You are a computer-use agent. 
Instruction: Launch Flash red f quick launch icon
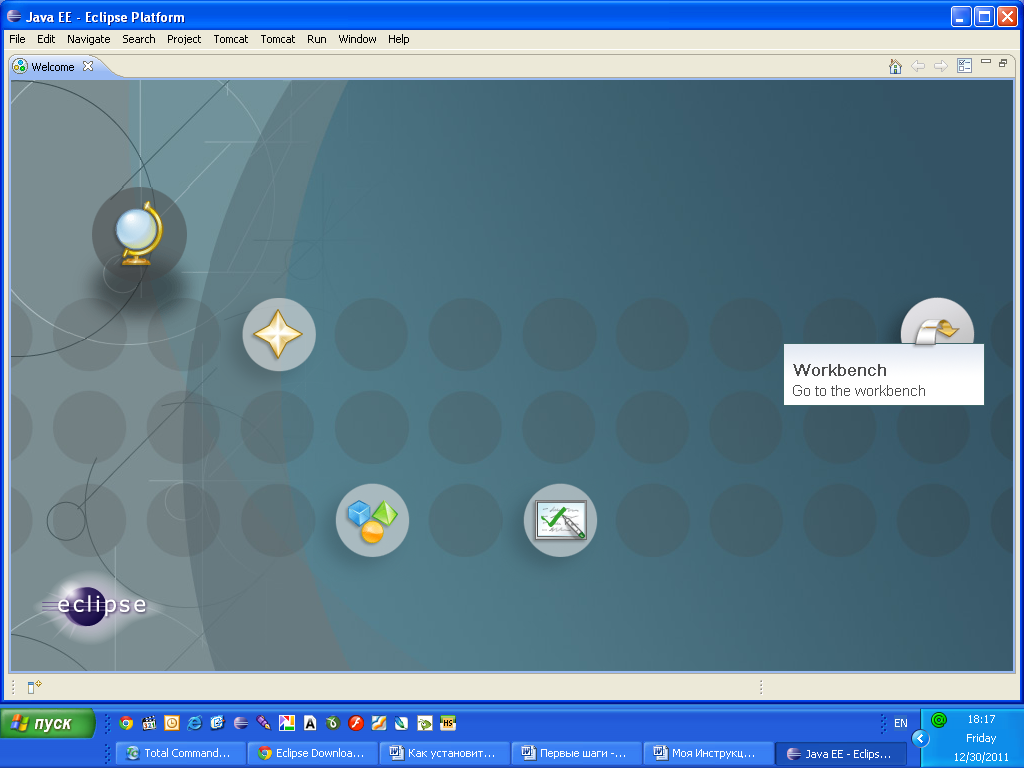click(356, 723)
